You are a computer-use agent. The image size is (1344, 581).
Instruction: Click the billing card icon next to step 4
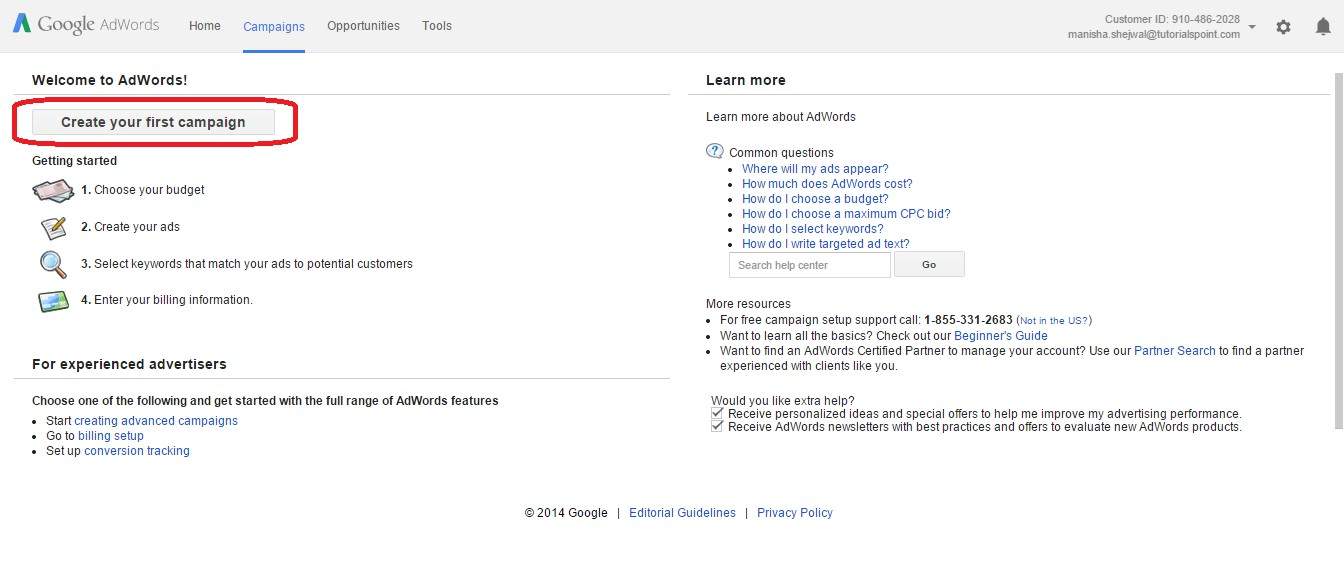(52, 299)
